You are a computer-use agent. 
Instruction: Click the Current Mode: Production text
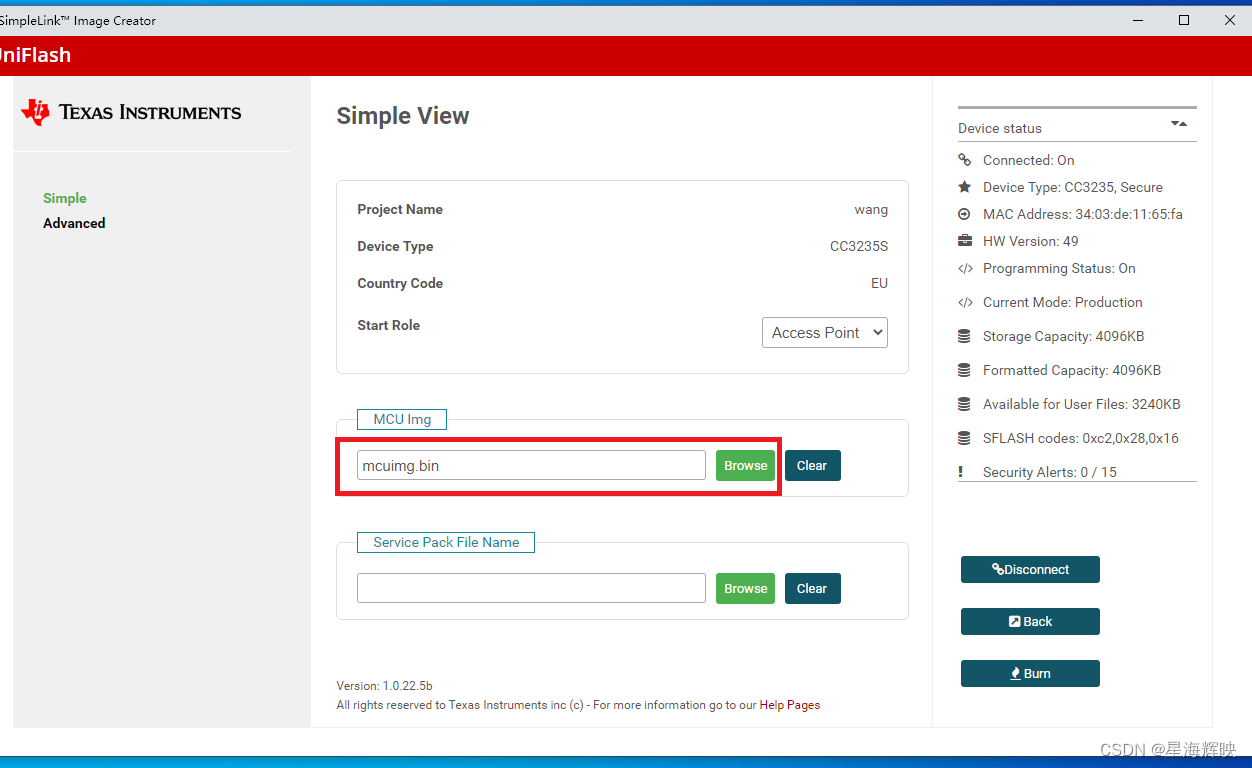(1063, 302)
